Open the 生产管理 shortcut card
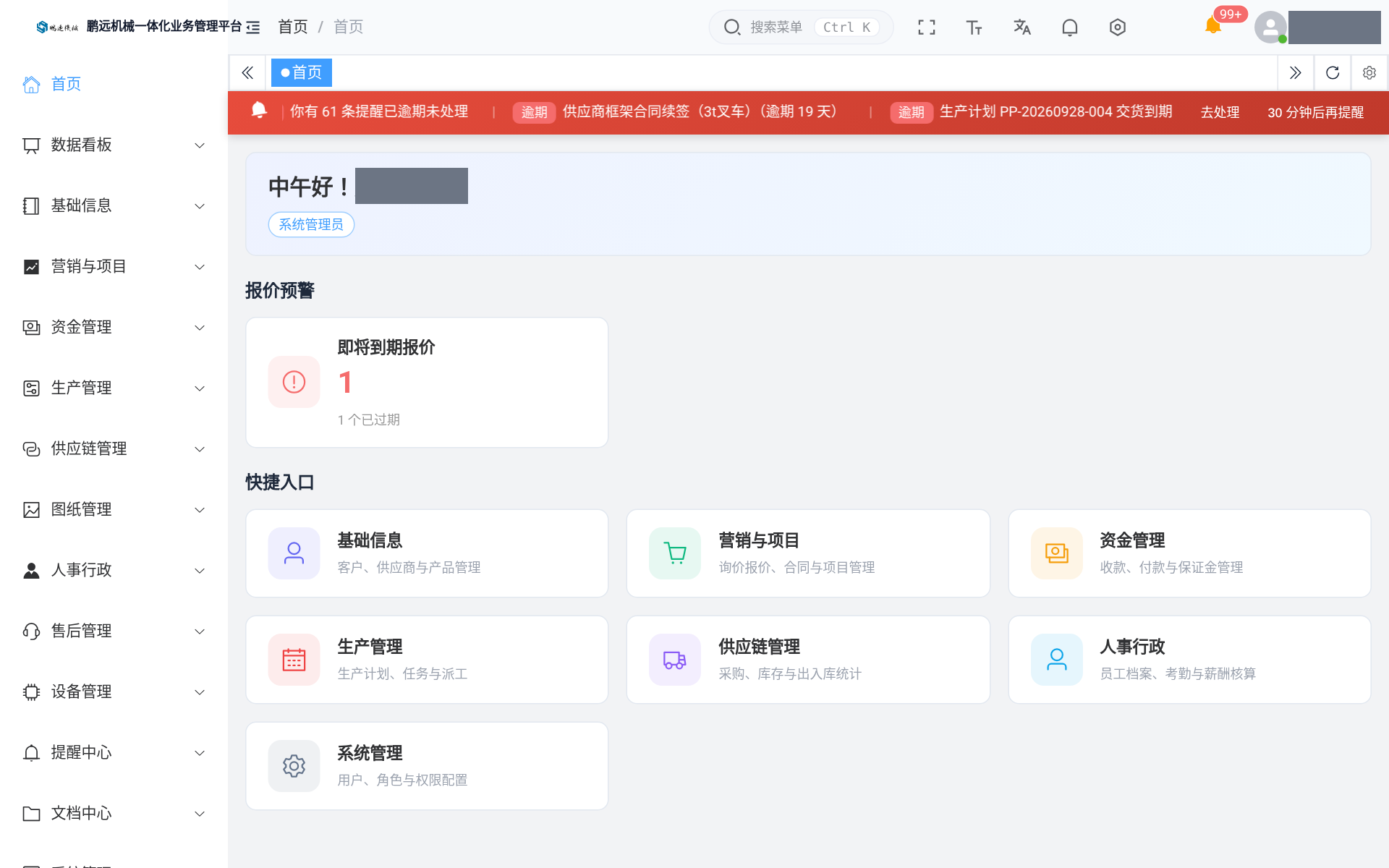Image resolution: width=1389 pixels, height=868 pixels. 427,660
